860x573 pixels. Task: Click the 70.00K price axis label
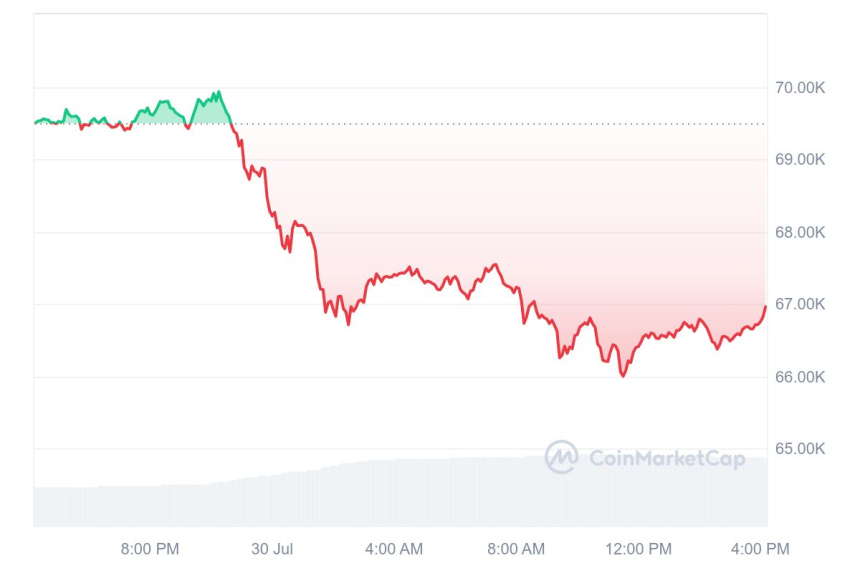point(799,88)
